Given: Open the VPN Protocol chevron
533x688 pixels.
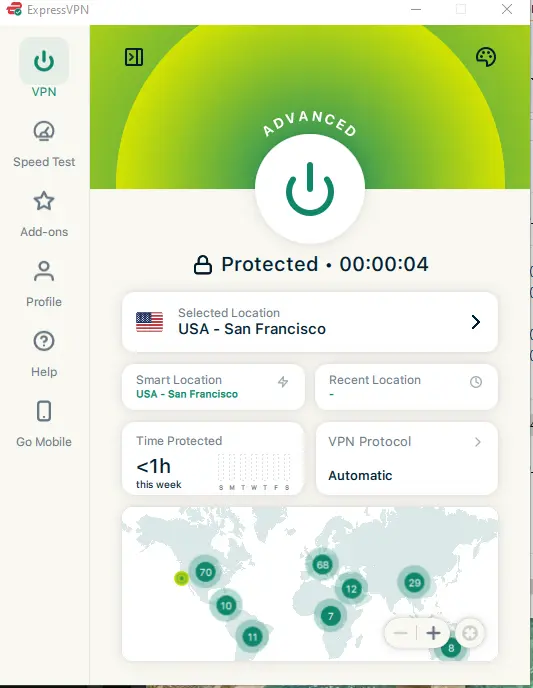Looking at the screenshot, I should [478, 442].
